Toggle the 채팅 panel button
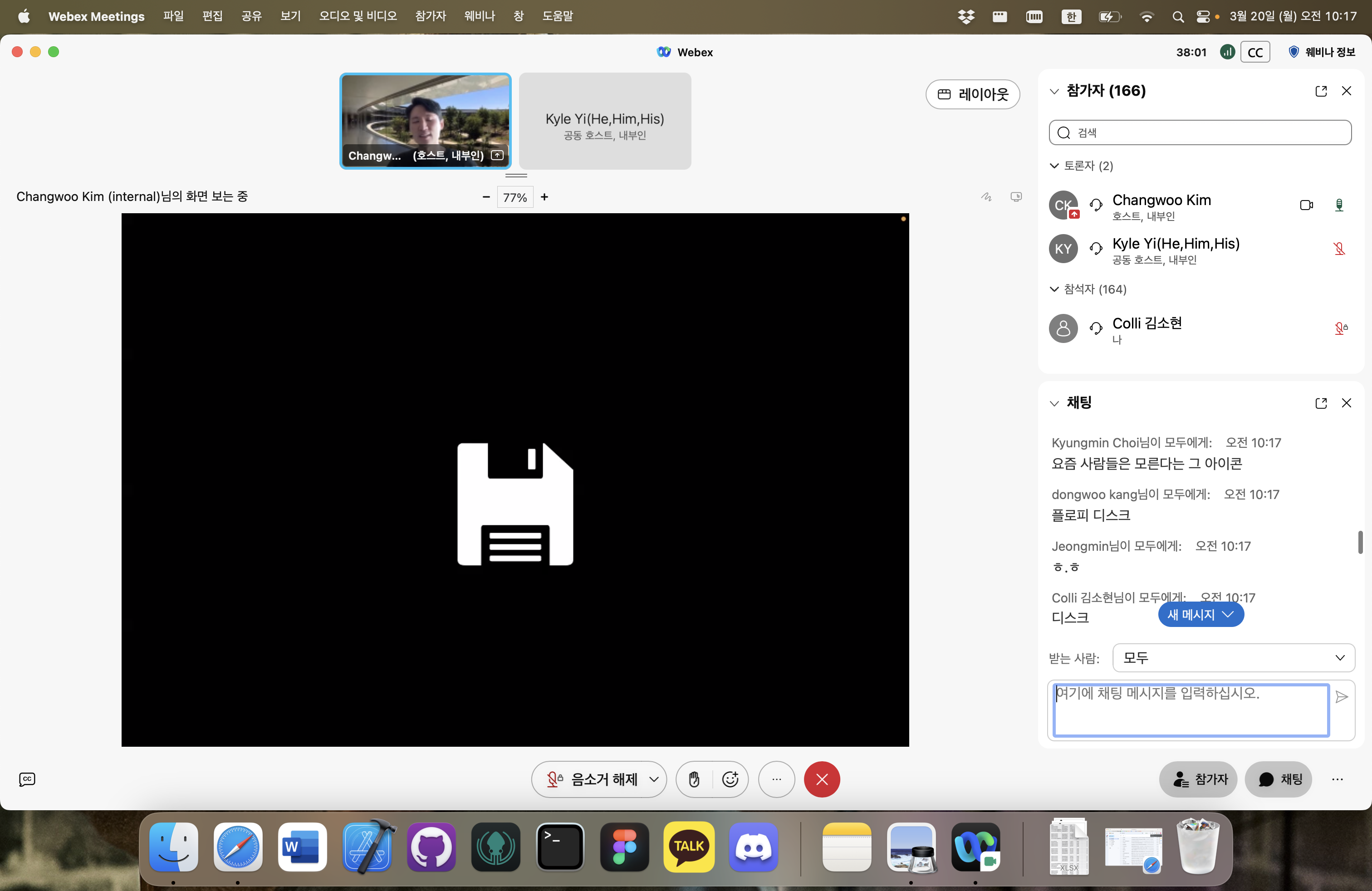This screenshot has height=891, width=1372. click(1278, 780)
